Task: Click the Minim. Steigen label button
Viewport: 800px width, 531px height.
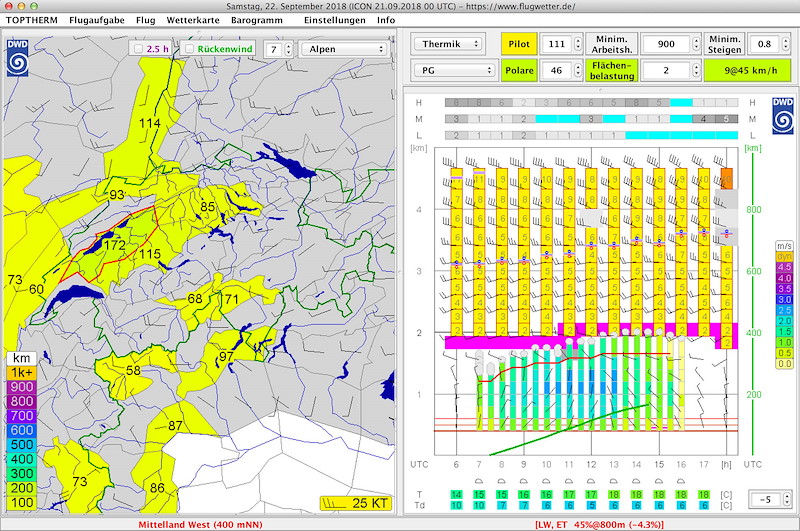Action: pos(724,44)
